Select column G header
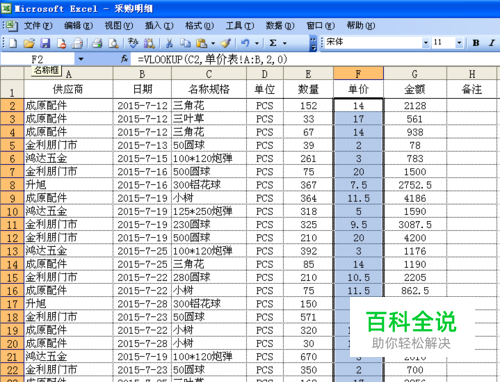500x382 pixels. click(415, 74)
